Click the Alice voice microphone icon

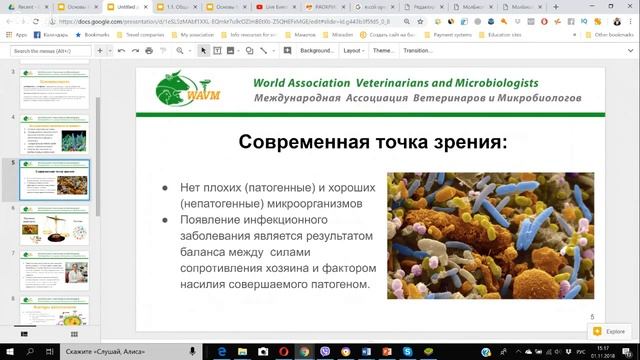point(192,351)
